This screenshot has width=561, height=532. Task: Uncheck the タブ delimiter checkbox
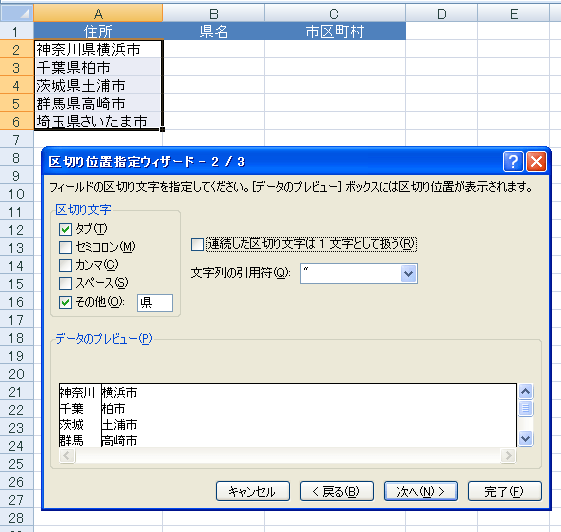click(x=65, y=229)
